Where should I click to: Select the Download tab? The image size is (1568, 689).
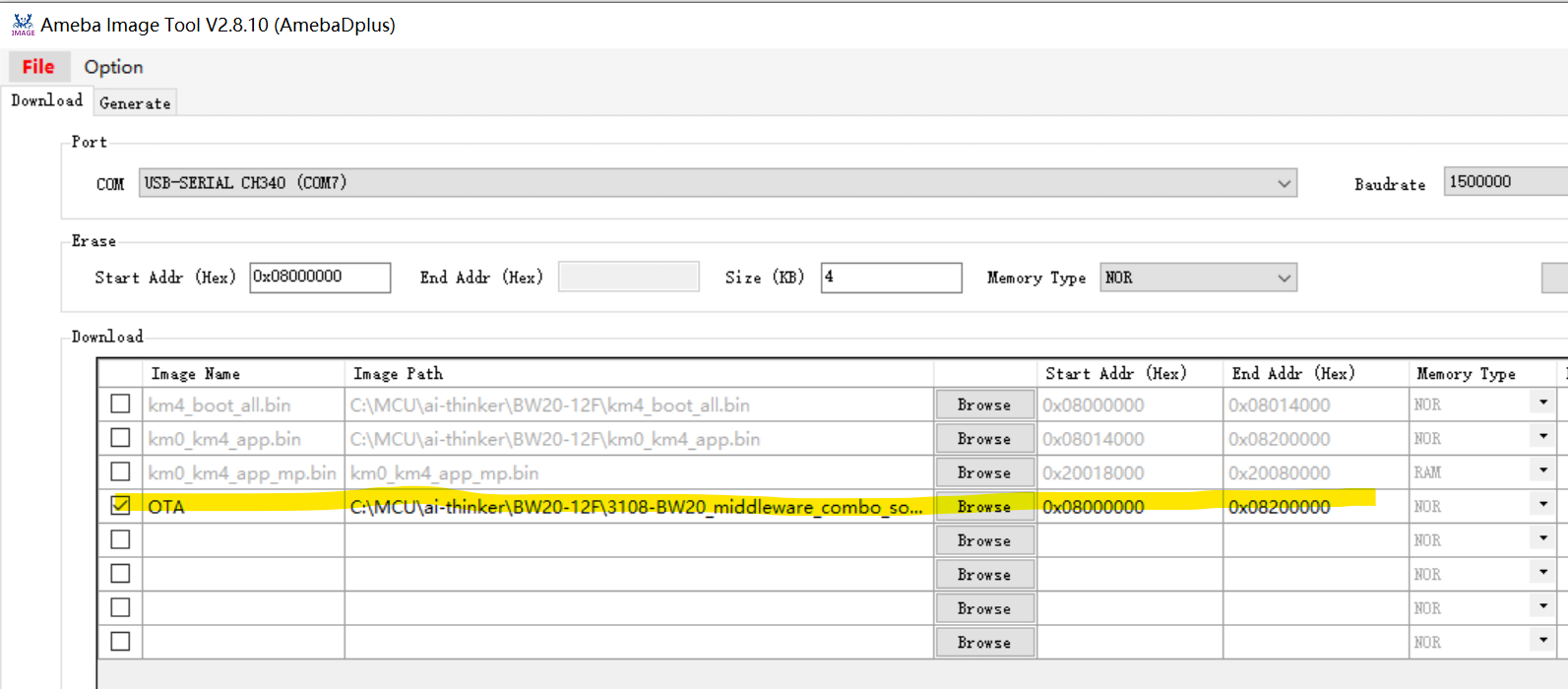click(46, 100)
